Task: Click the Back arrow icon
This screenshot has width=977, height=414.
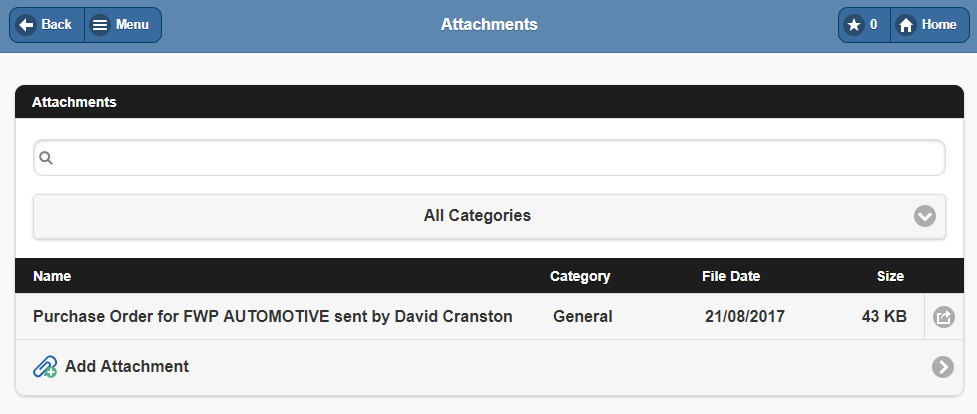Action: click(x=27, y=25)
